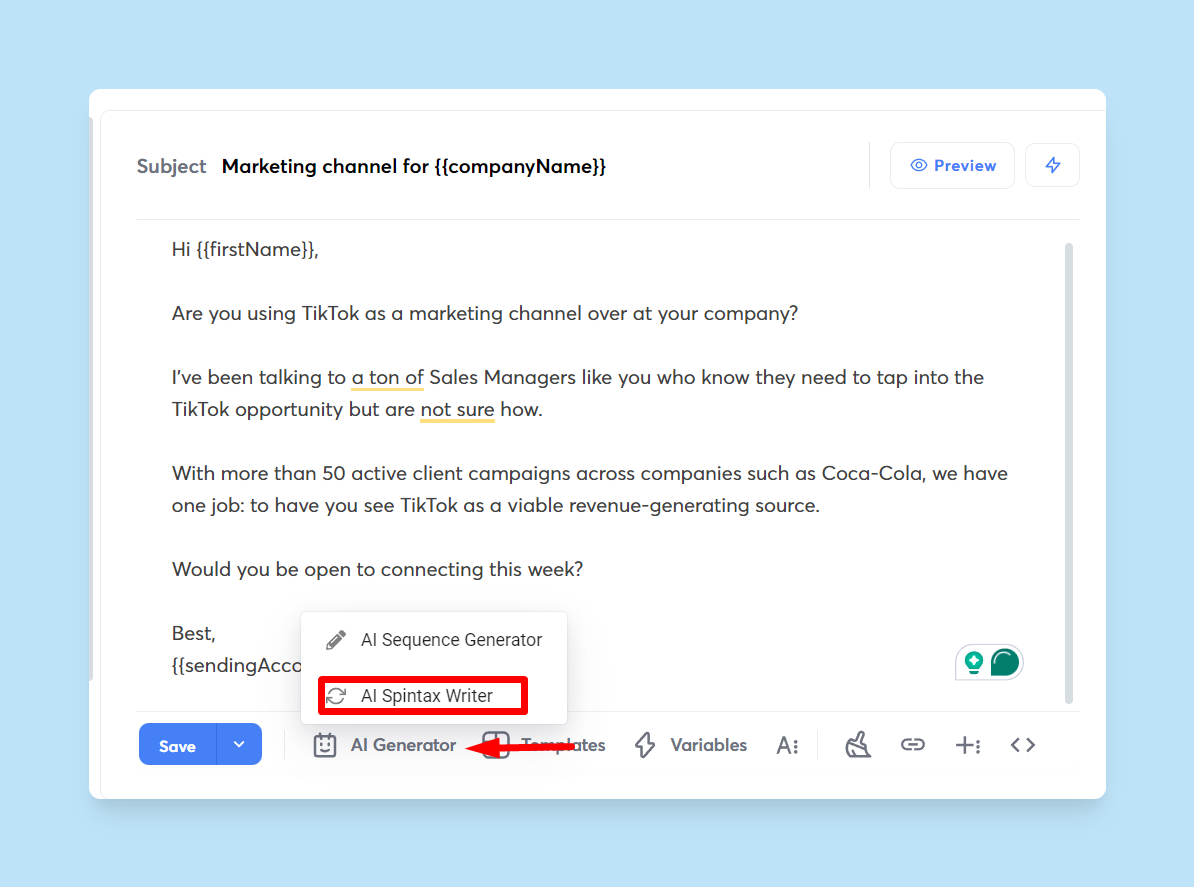Click the lightning bolt icon near Preview
Screen dimensions: 1194x887
point(1052,164)
